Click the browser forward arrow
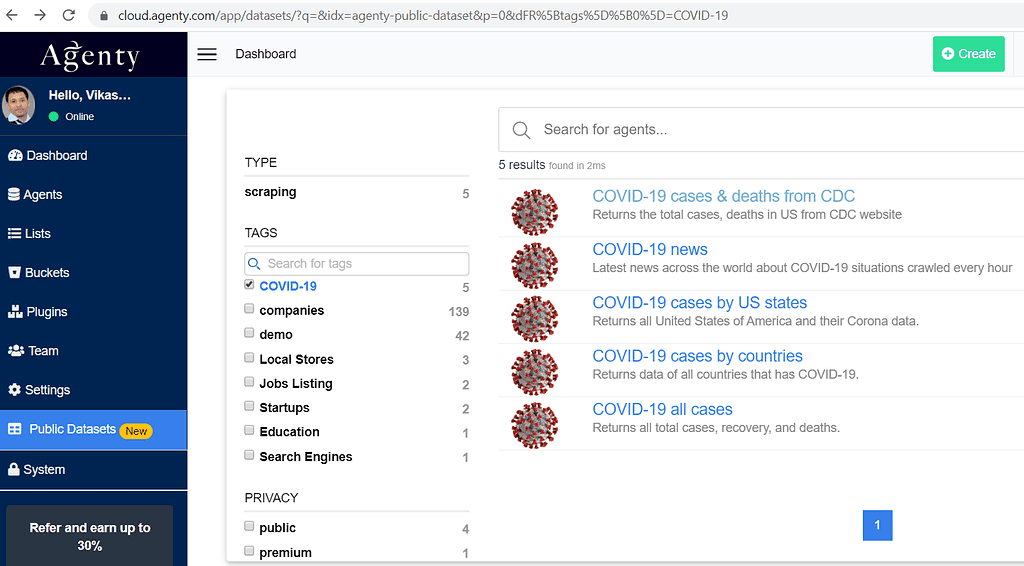The image size is (1024, 566). point(40,15)
